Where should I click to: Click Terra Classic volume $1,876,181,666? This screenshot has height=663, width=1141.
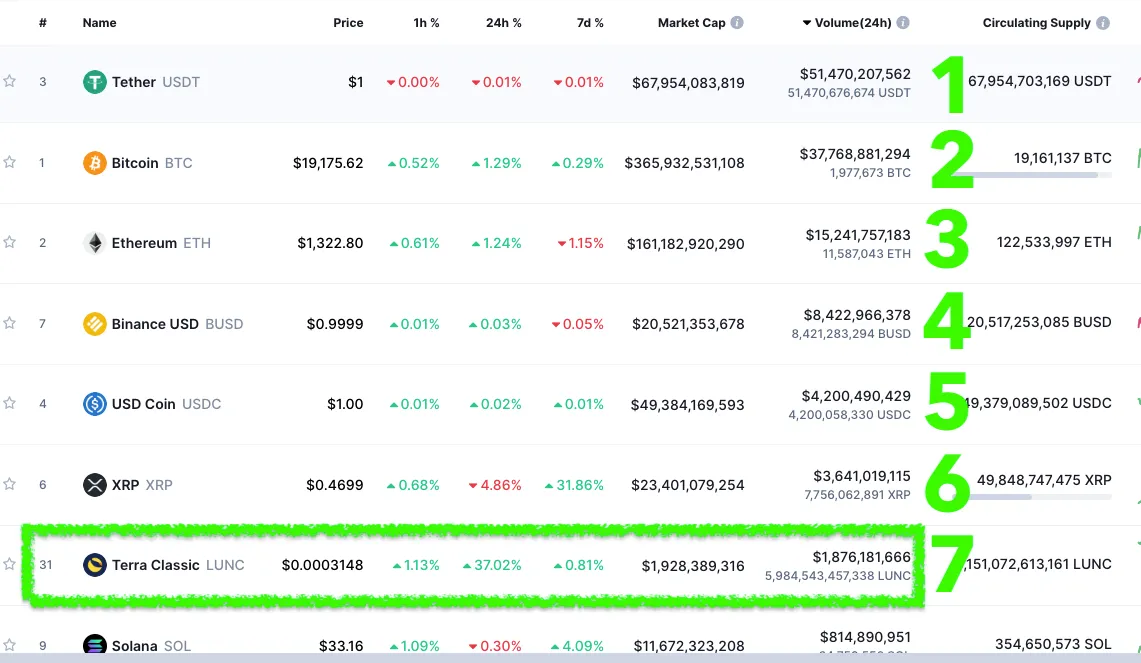coord(862,557)
